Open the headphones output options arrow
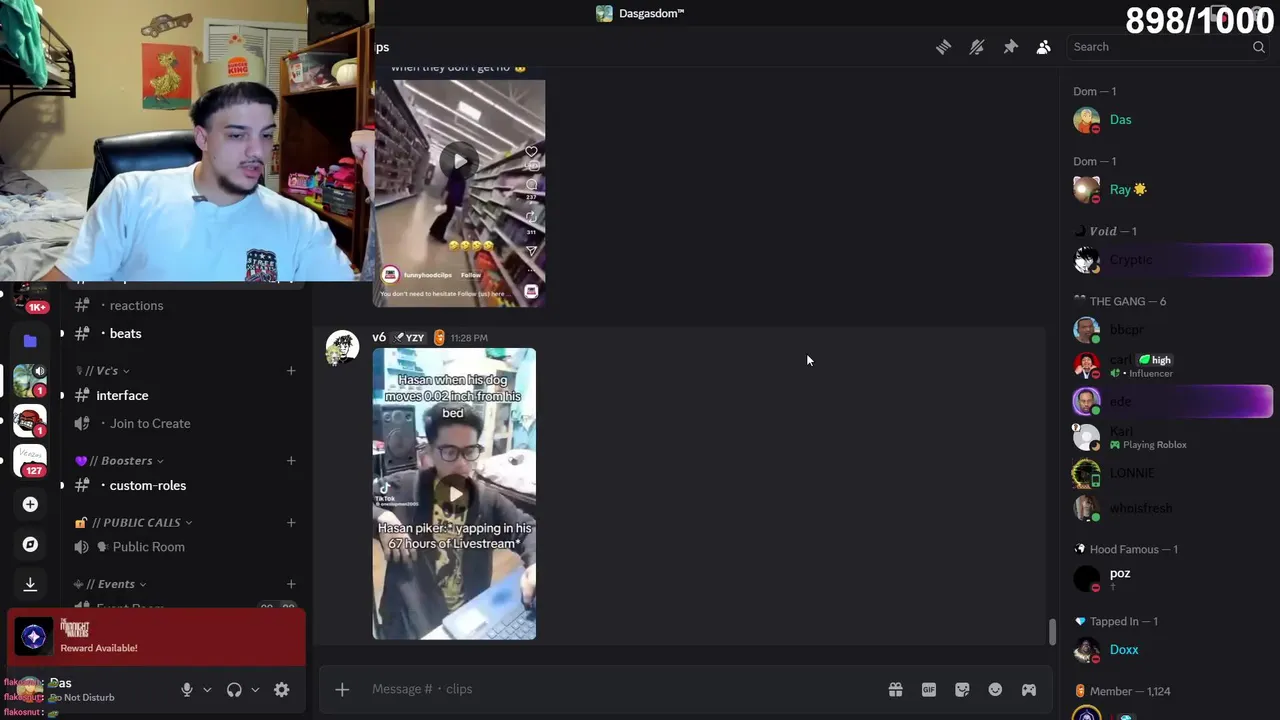 255,690
